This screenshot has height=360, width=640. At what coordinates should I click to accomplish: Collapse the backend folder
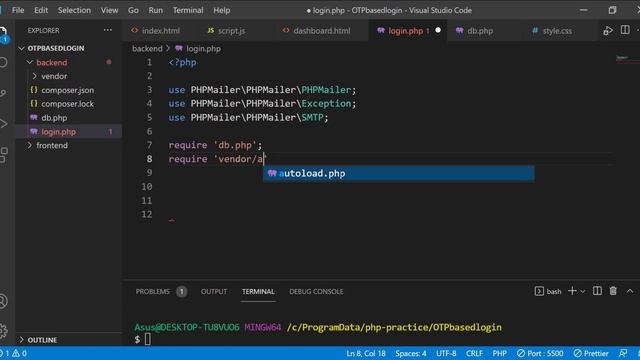[x=51, y=62]
